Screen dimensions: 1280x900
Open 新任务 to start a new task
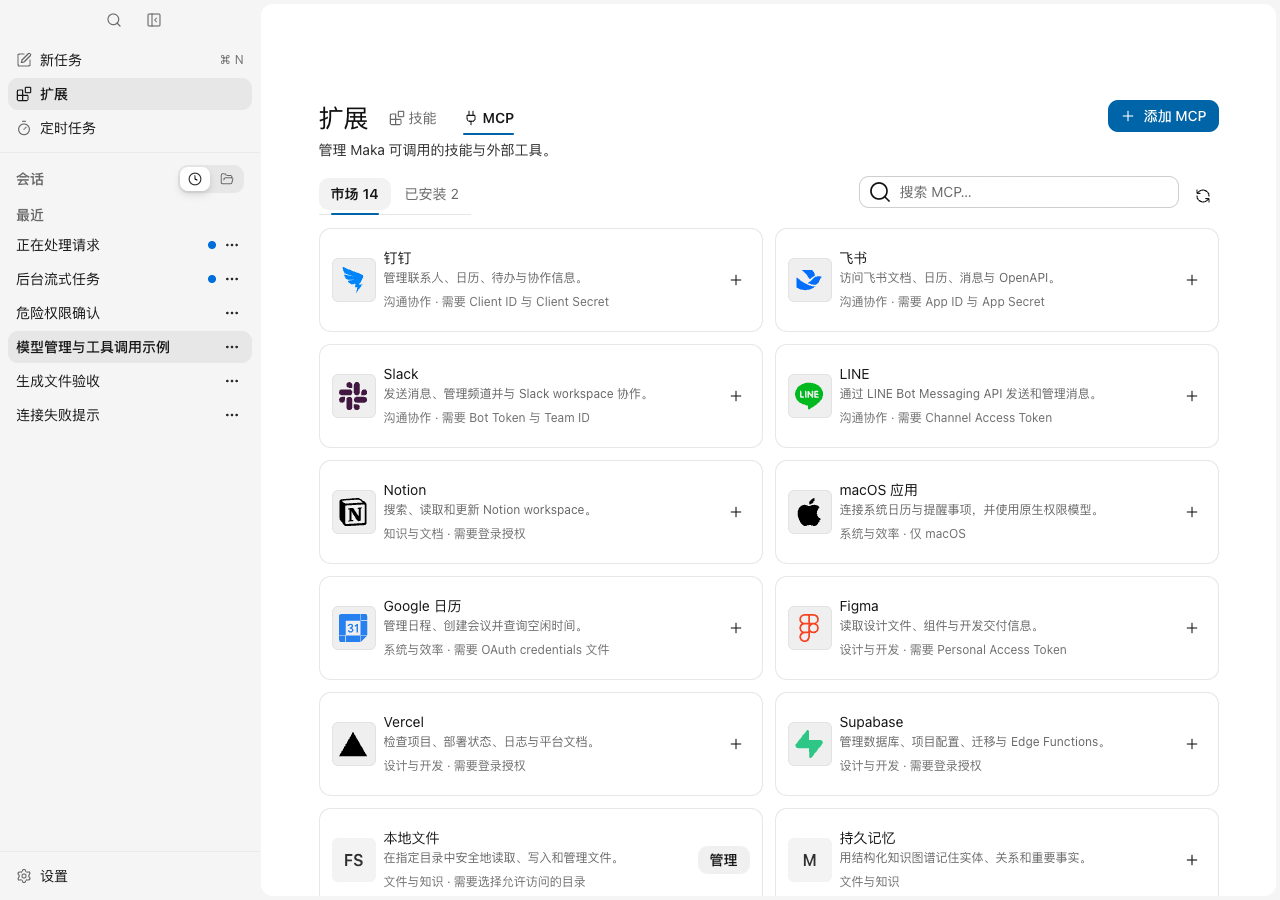tap(130, 60)
